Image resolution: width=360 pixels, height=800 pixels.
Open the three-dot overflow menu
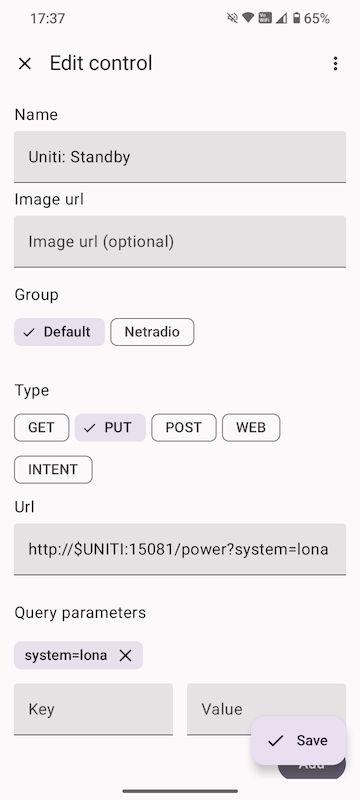point(335,64)
